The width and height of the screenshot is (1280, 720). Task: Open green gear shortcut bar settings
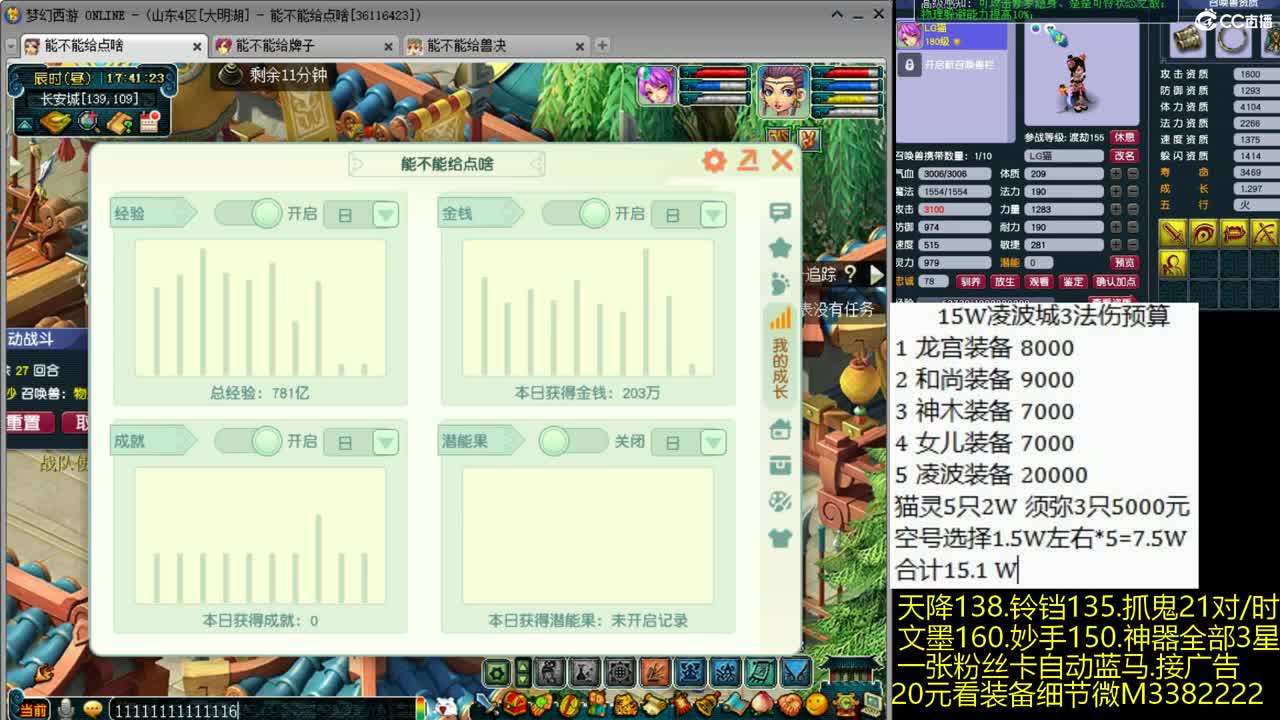pos(497,672)
